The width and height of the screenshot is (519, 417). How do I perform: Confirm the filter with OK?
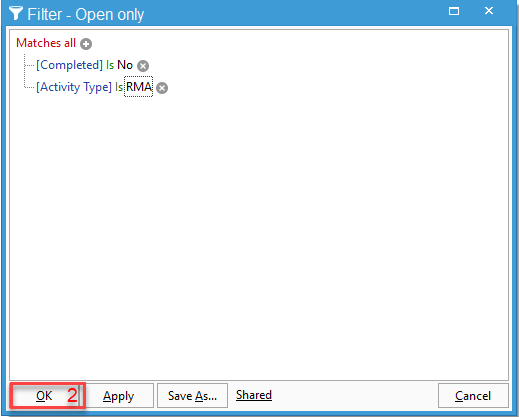point(44,396)
